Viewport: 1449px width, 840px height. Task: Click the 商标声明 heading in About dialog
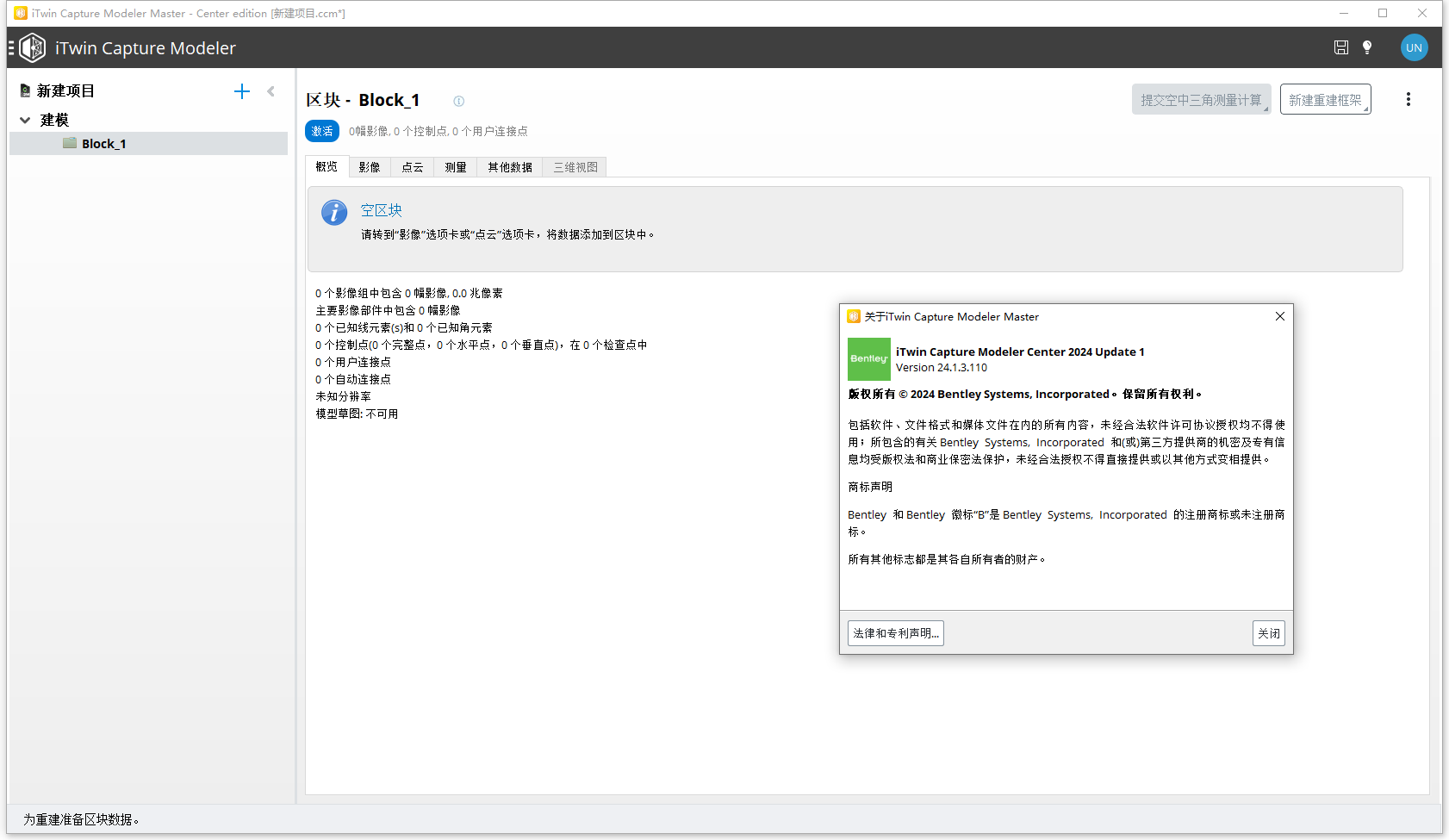click(x=870, y=487)
